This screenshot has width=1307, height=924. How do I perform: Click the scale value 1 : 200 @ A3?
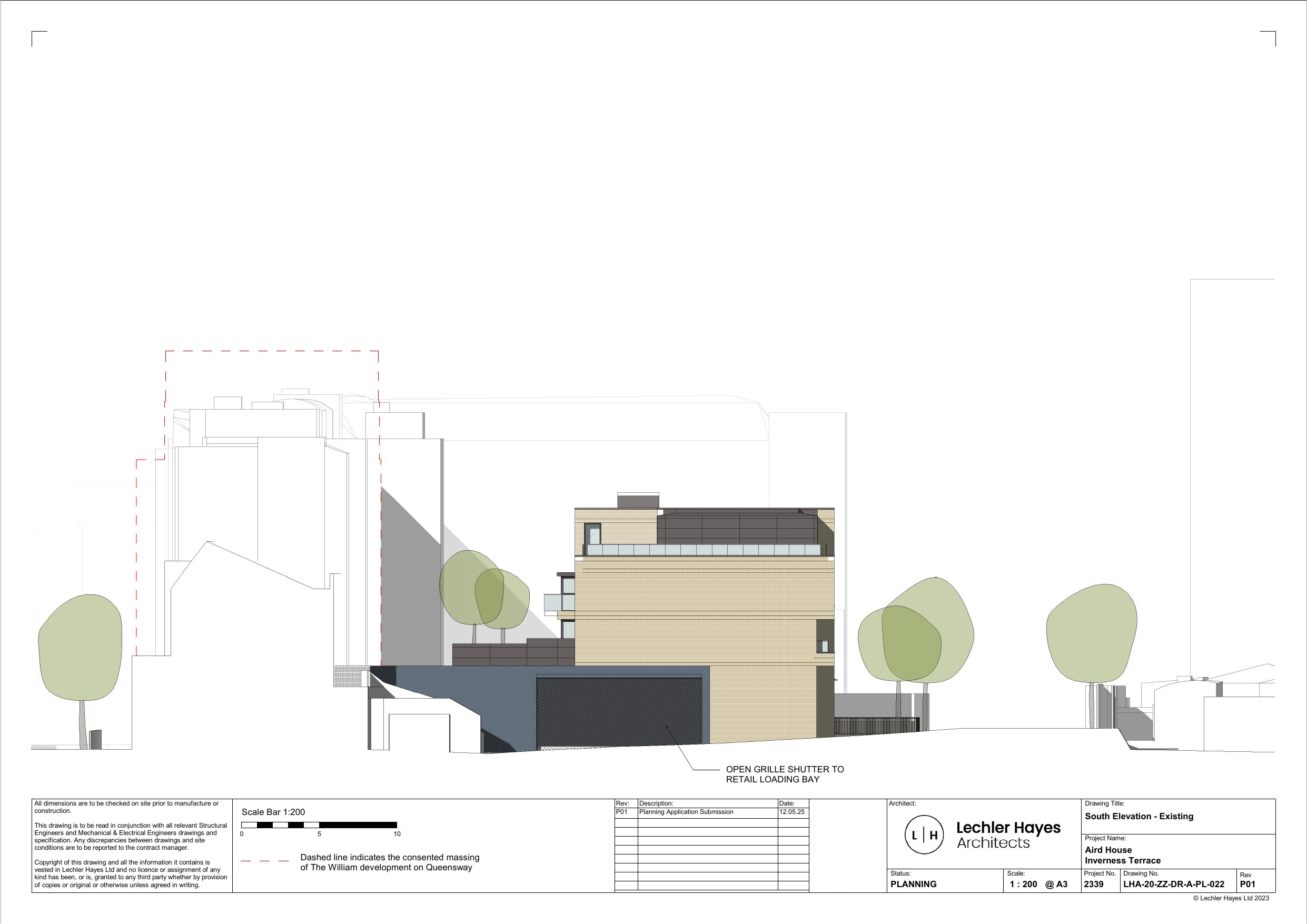coord(1038,884)
